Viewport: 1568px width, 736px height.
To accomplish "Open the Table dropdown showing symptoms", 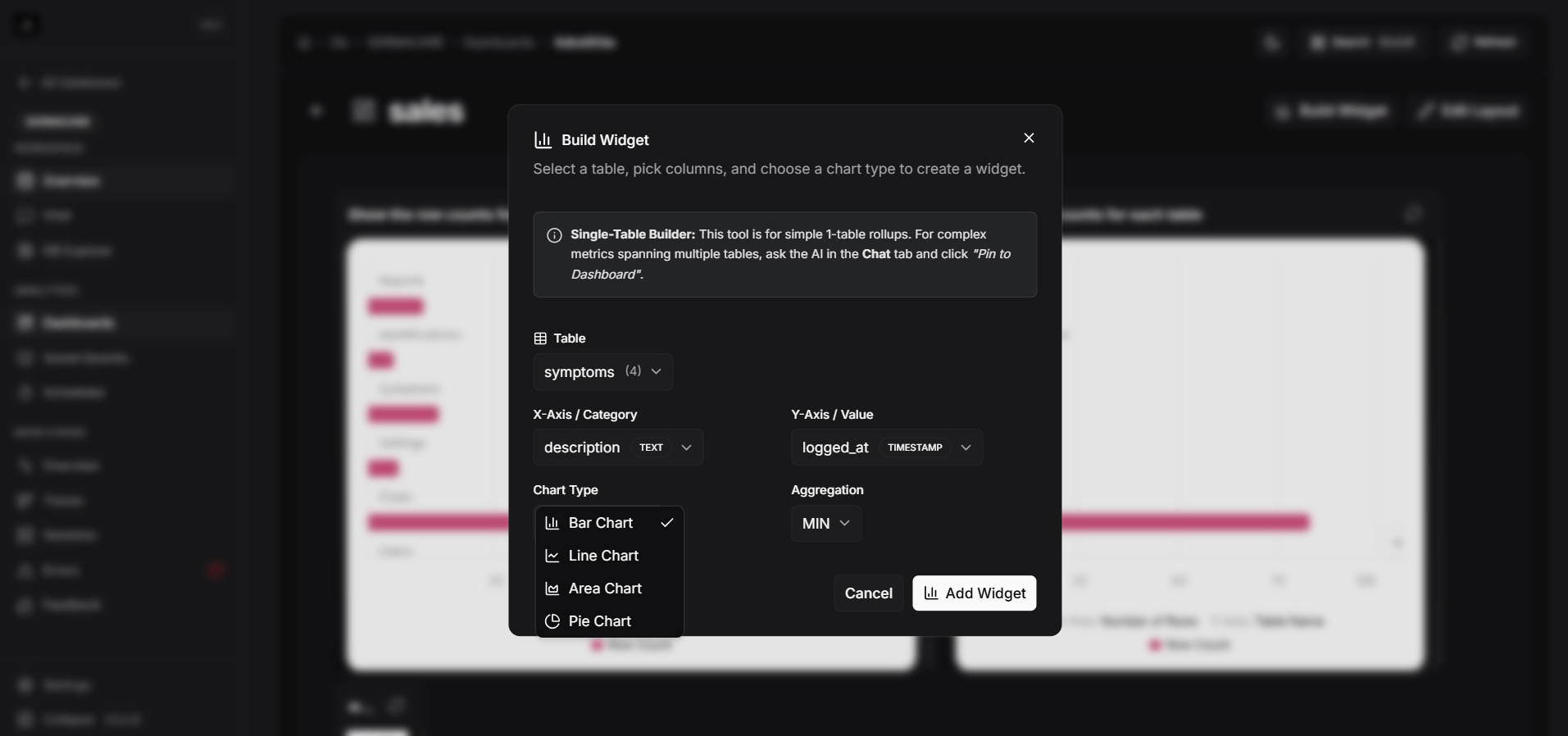I will tap(603, 371).
